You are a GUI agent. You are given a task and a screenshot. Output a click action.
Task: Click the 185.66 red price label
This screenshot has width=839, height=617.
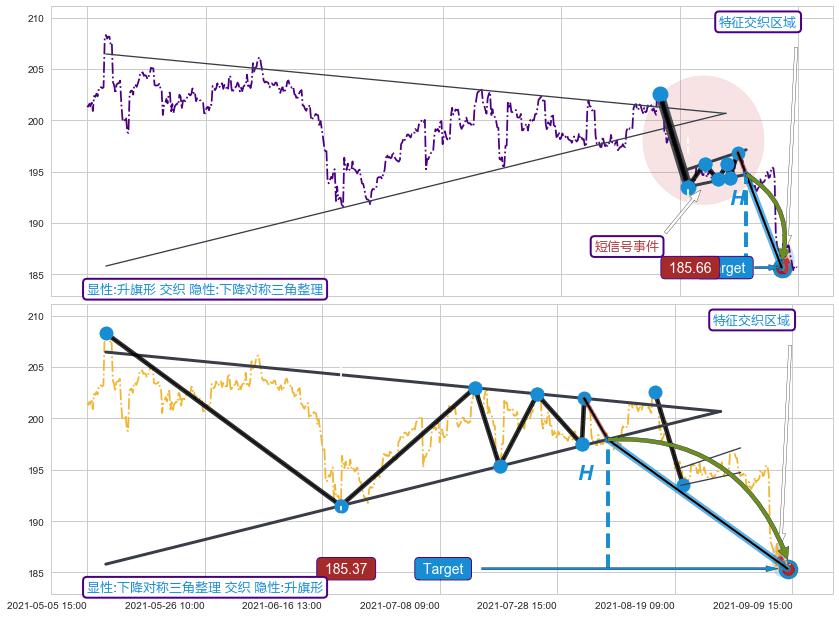tap(690, 268)
